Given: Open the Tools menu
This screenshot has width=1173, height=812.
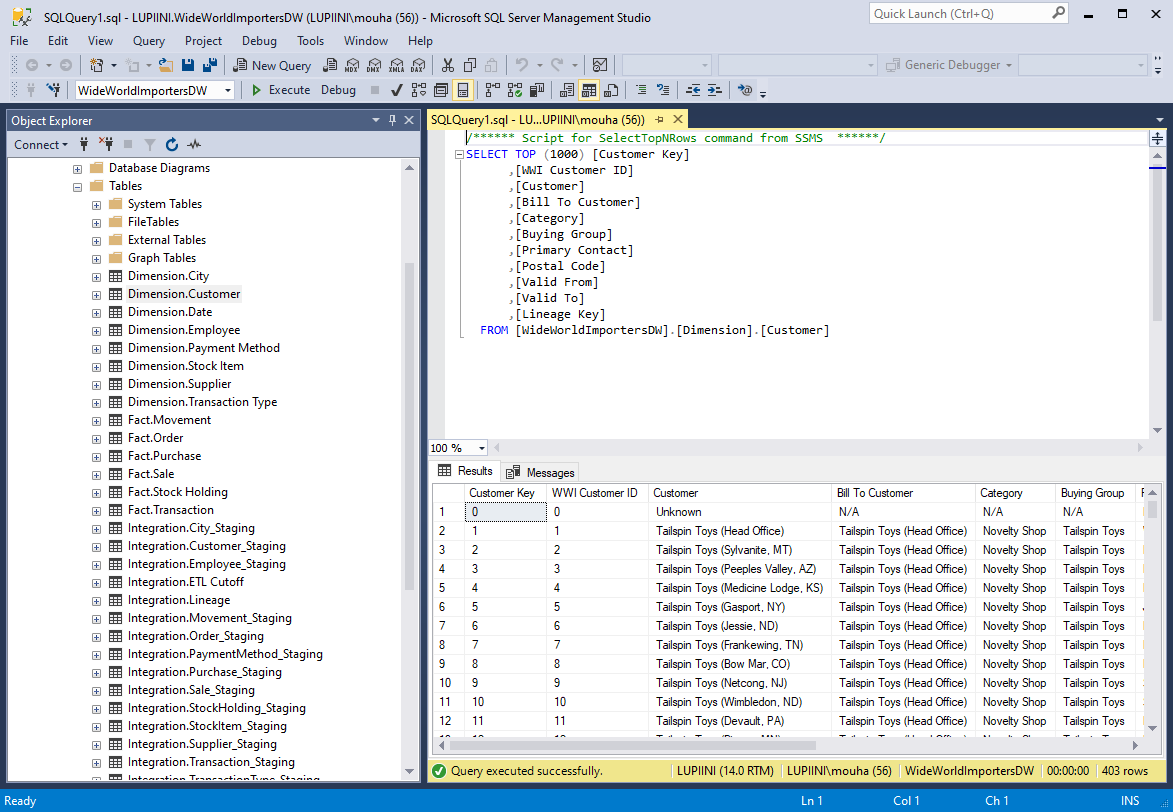Looking at the screenshot, I should click(x=310, y=40).
